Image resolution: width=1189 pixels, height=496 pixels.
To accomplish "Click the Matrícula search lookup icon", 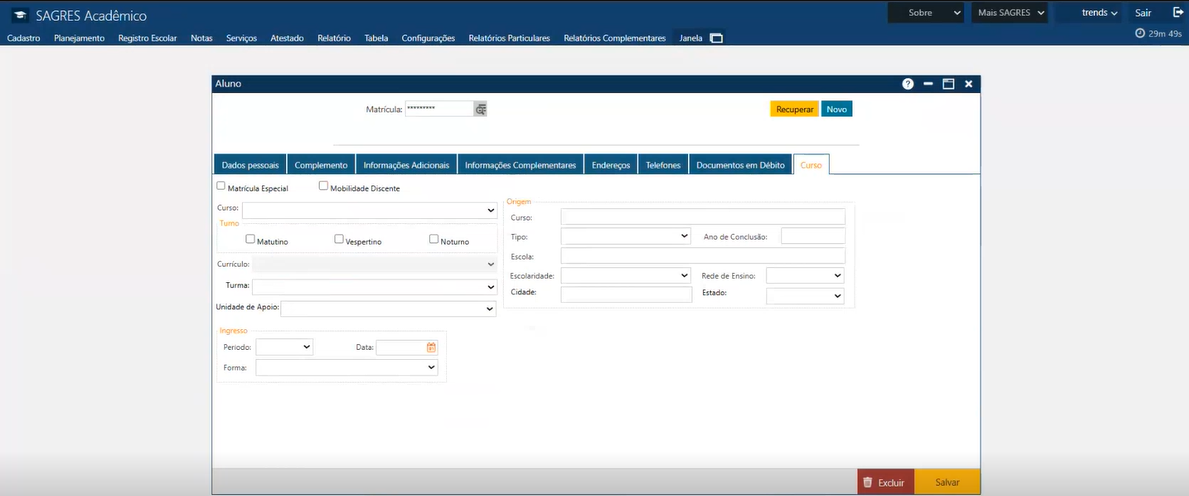I will tap(480, 109).
